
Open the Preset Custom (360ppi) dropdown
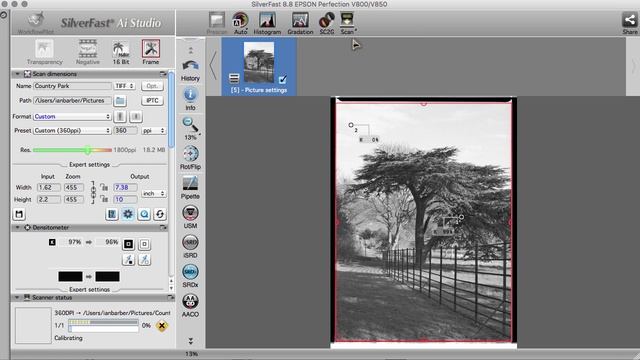[x=72, y=131]
